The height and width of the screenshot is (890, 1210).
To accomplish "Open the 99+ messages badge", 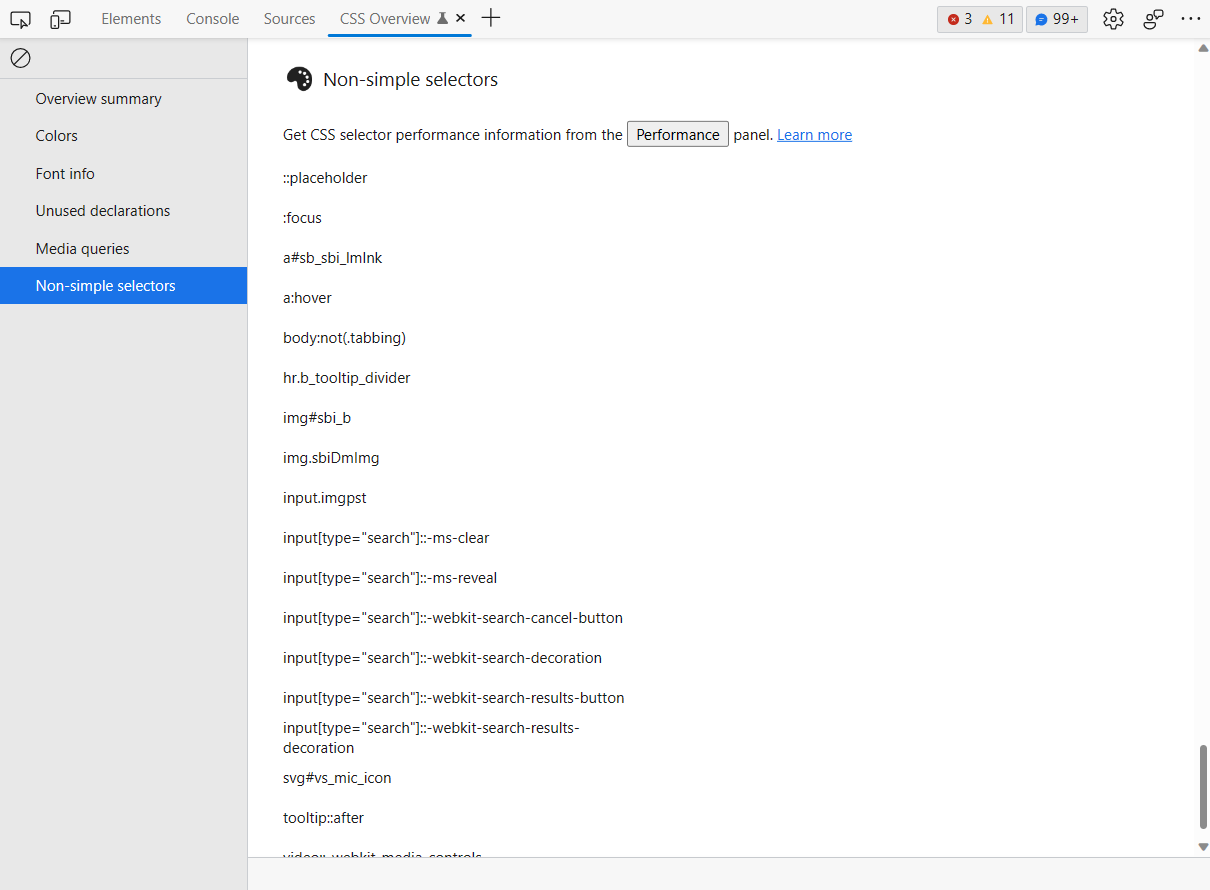I will [1056, 18].
